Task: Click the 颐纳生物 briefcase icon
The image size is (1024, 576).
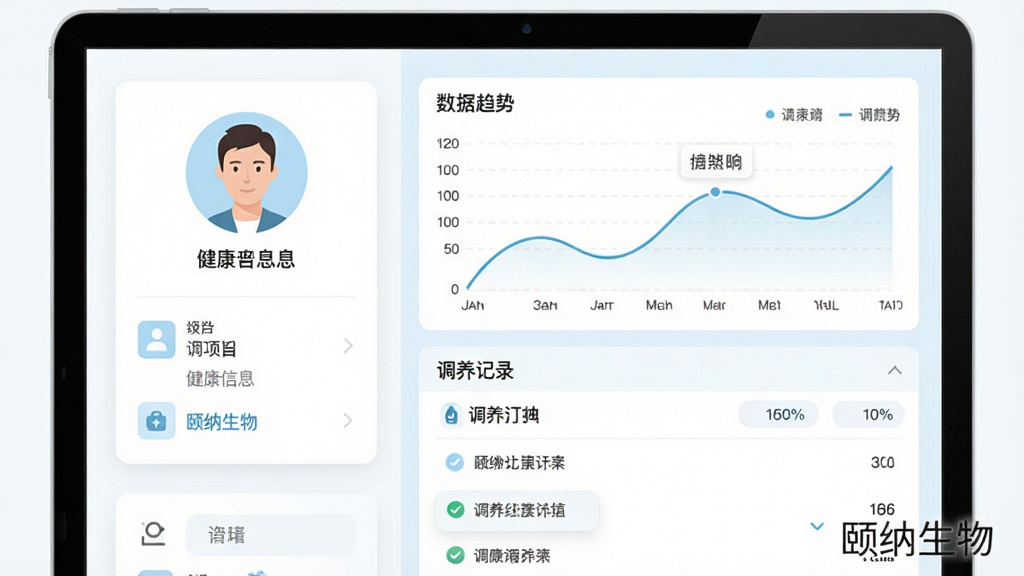Action: click(x=156, y=421)
